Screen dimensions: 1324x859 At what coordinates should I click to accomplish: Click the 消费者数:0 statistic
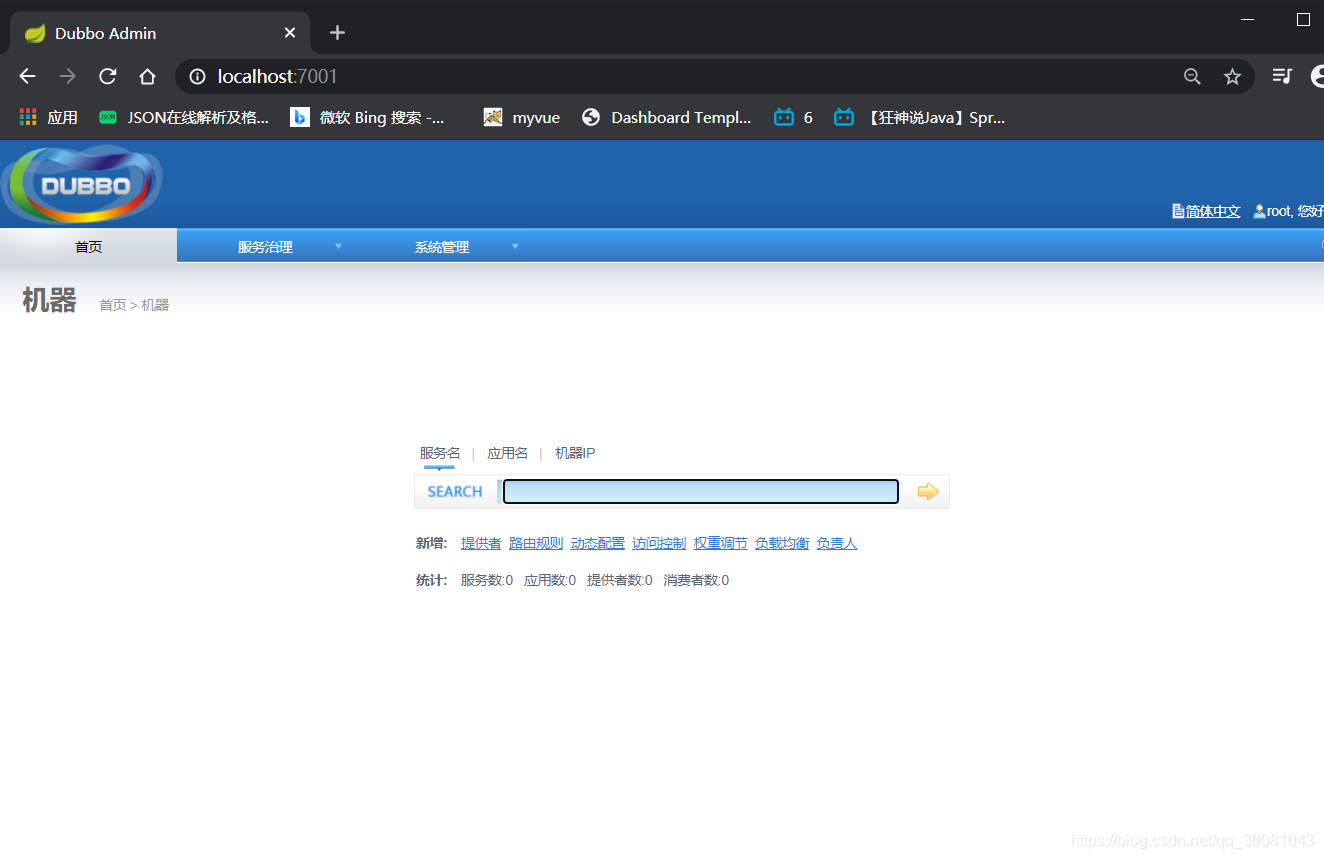696,580
